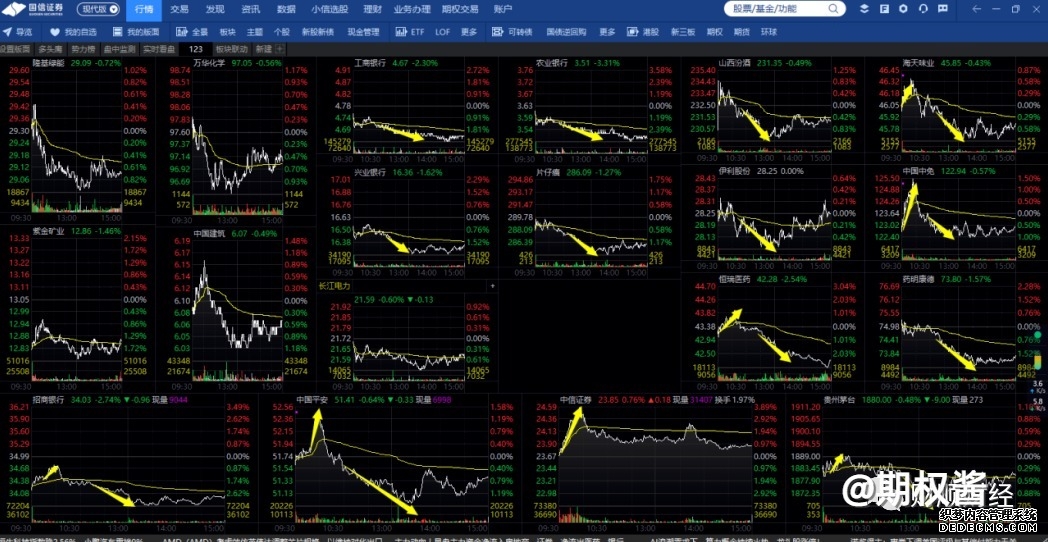
Task: Open the message chat icon
Action: click(942, 9)
